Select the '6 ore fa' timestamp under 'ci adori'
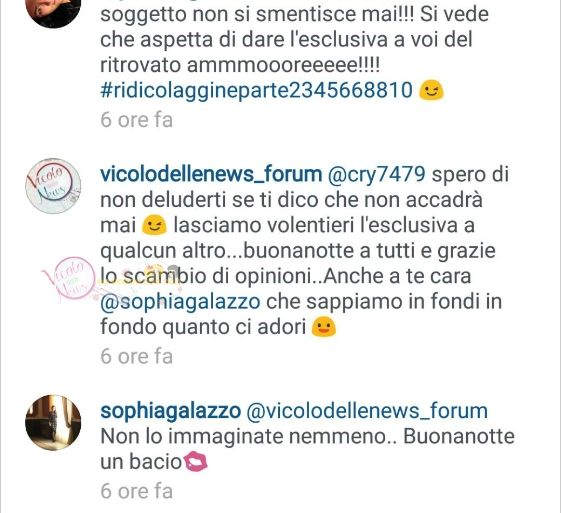This screenshot has width=561, height=513. coord(137,357)
